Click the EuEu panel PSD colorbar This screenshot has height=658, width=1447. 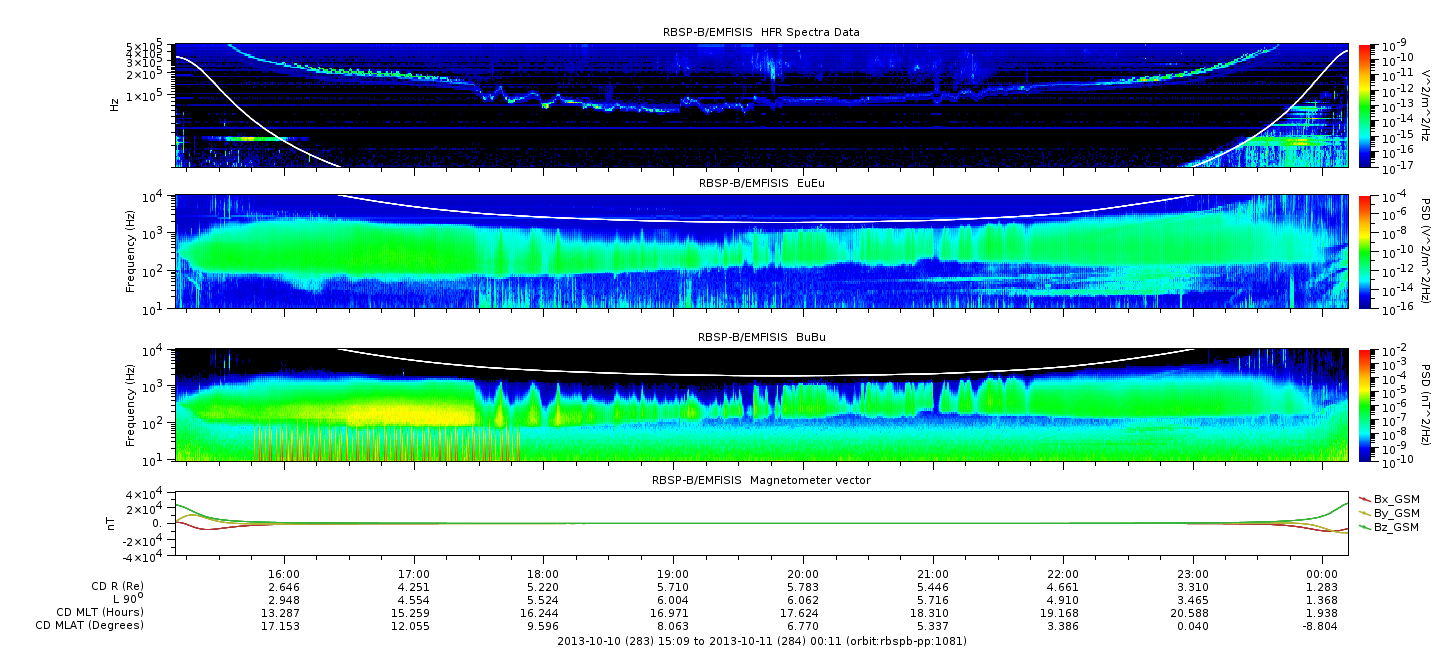point(1365,252)
